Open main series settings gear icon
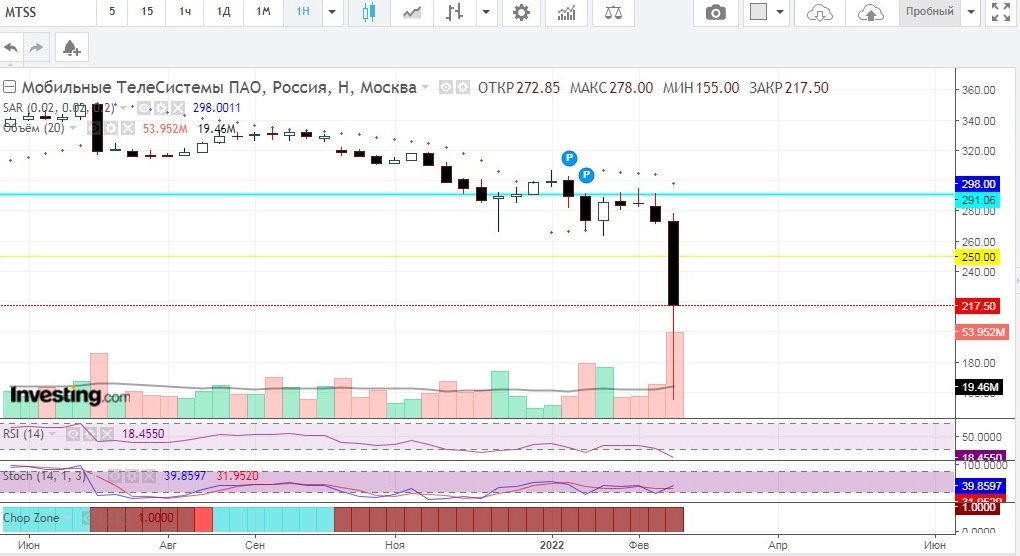1020x556 pixels. [463, 87]
